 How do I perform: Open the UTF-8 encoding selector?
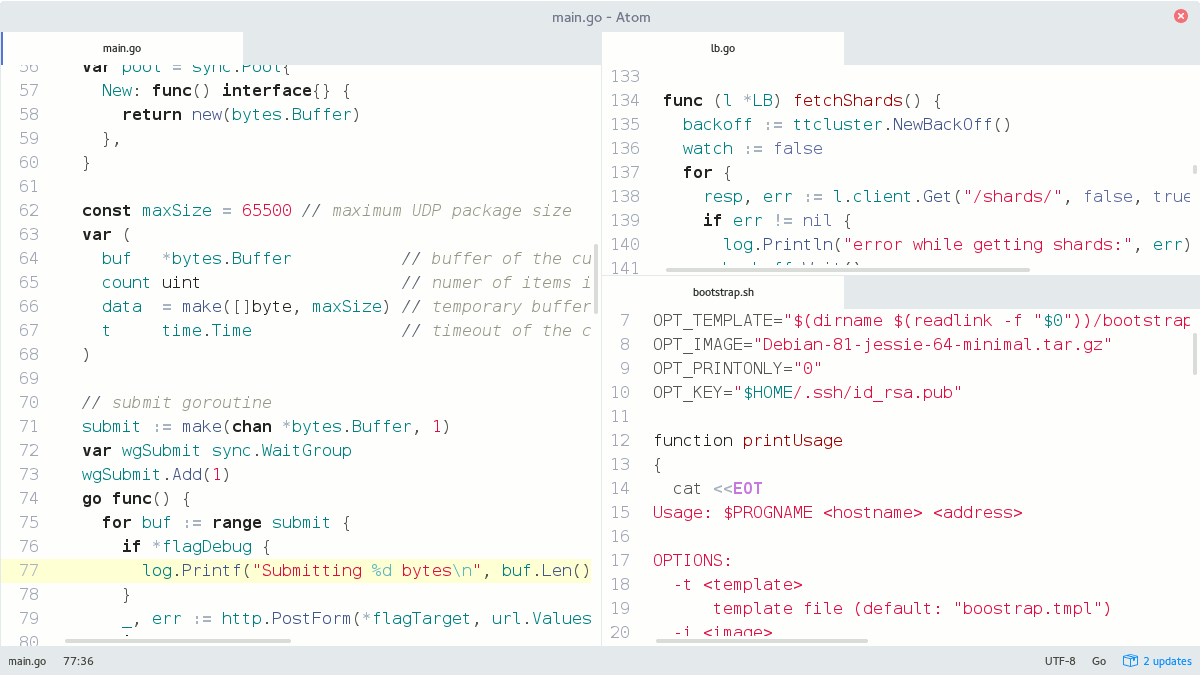1060,661
